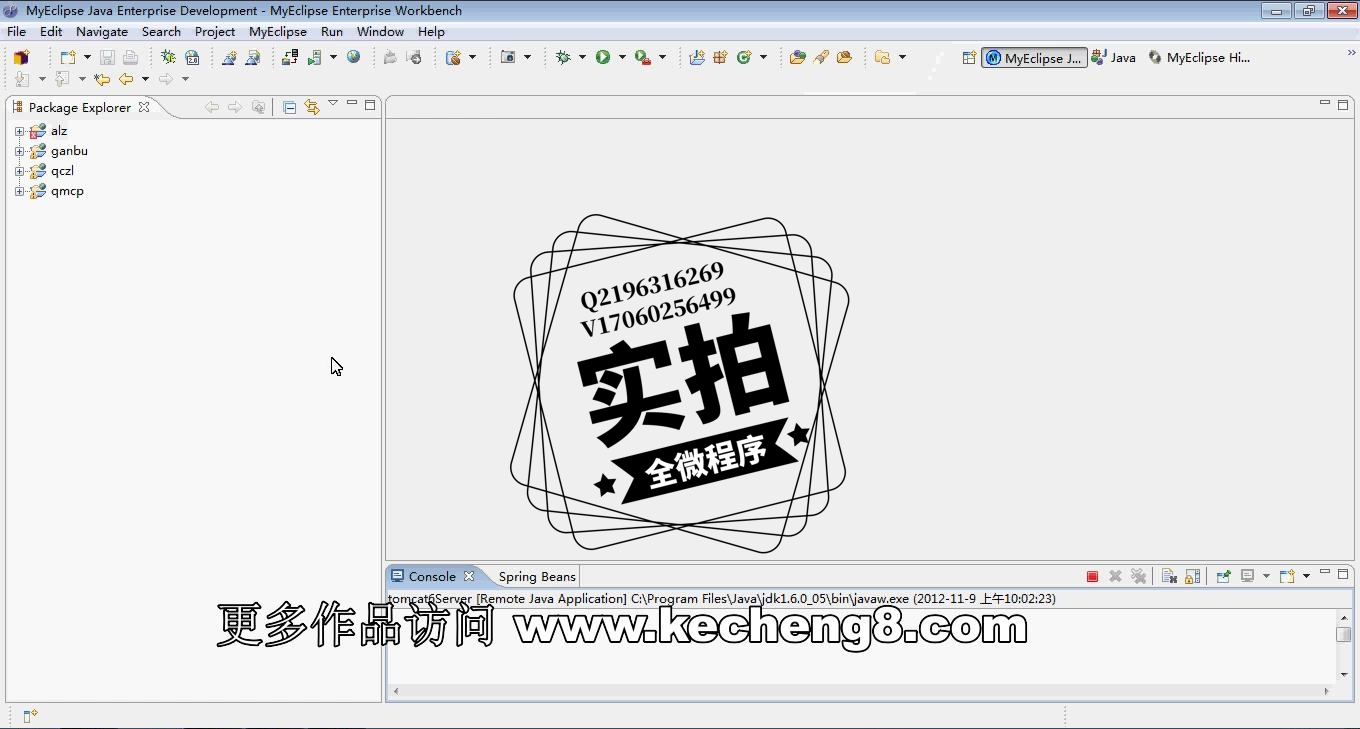
Task: Open the New dropdown arrow
Action: (x=87, y=57)
